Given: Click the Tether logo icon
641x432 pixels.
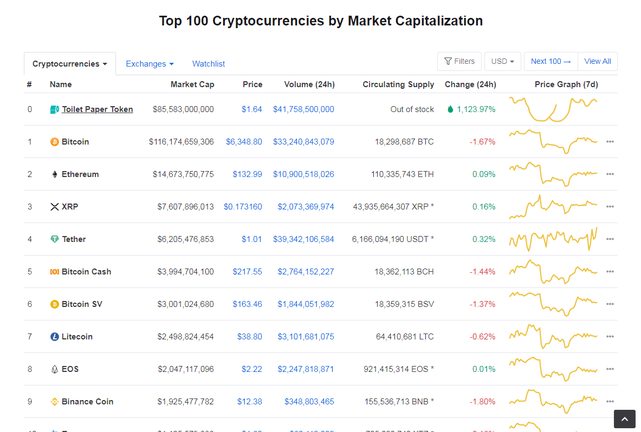Looking at the screenshot, I should click(54, 239).
